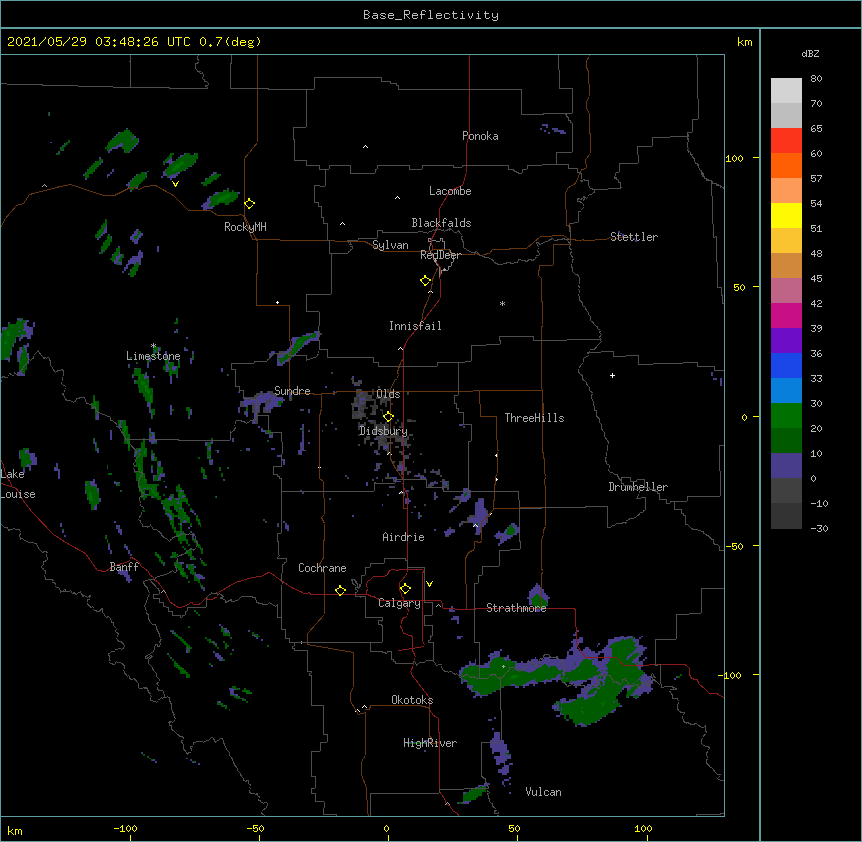Pick the red 60-65 dBZ legend swatch
The width and height of the screenshot is (862, 842).
click(x=786, y=141)
